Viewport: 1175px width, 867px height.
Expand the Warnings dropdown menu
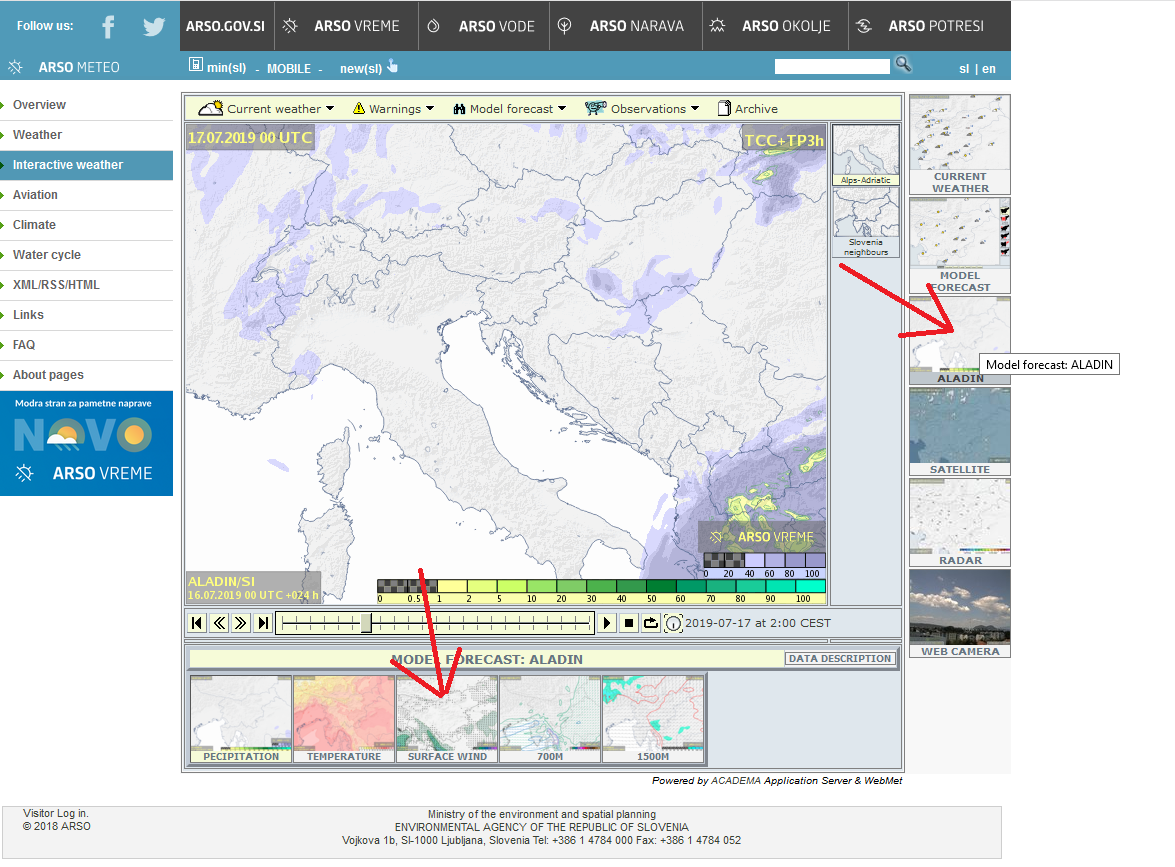point(393,109)
